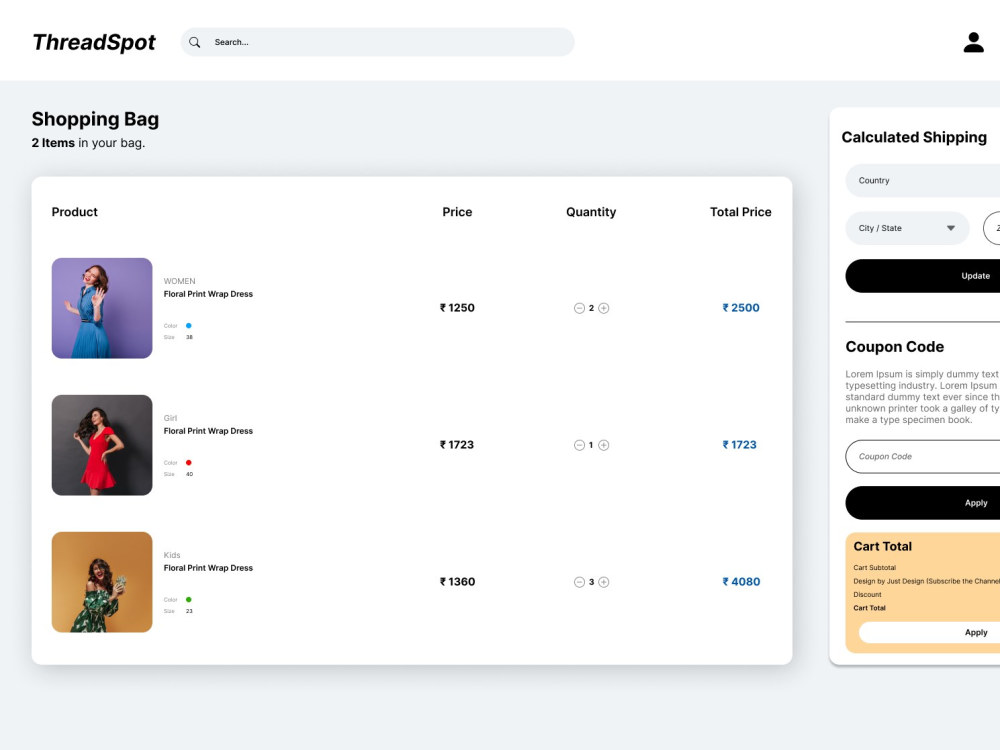Select the red color dot
The height and width of the screenshot is (750, 1000).
click(189, 463)
